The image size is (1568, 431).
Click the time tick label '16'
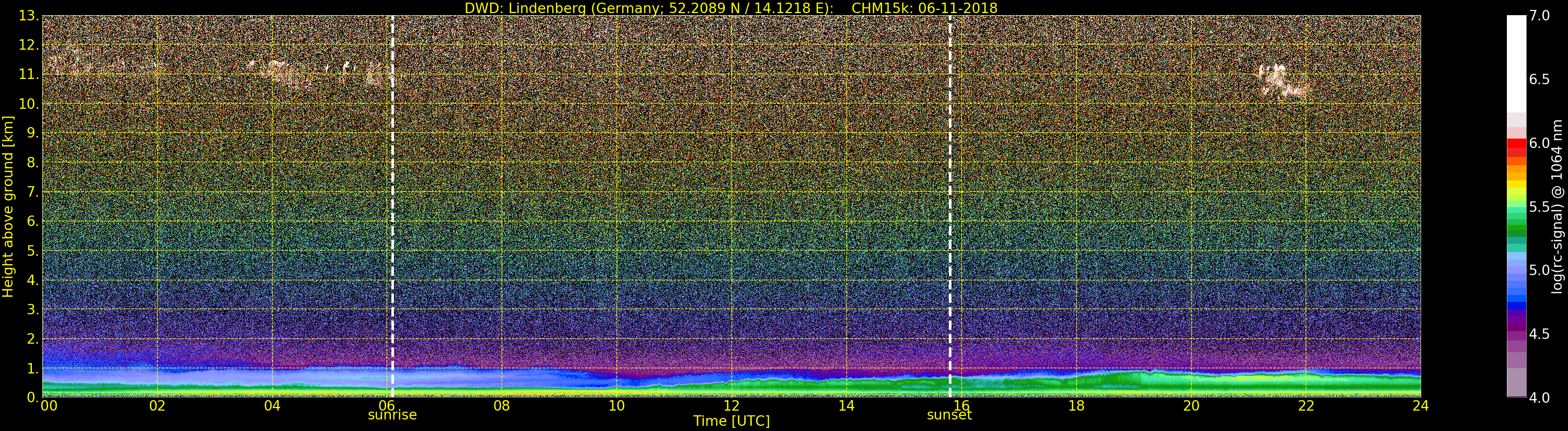tap(961, 405)
